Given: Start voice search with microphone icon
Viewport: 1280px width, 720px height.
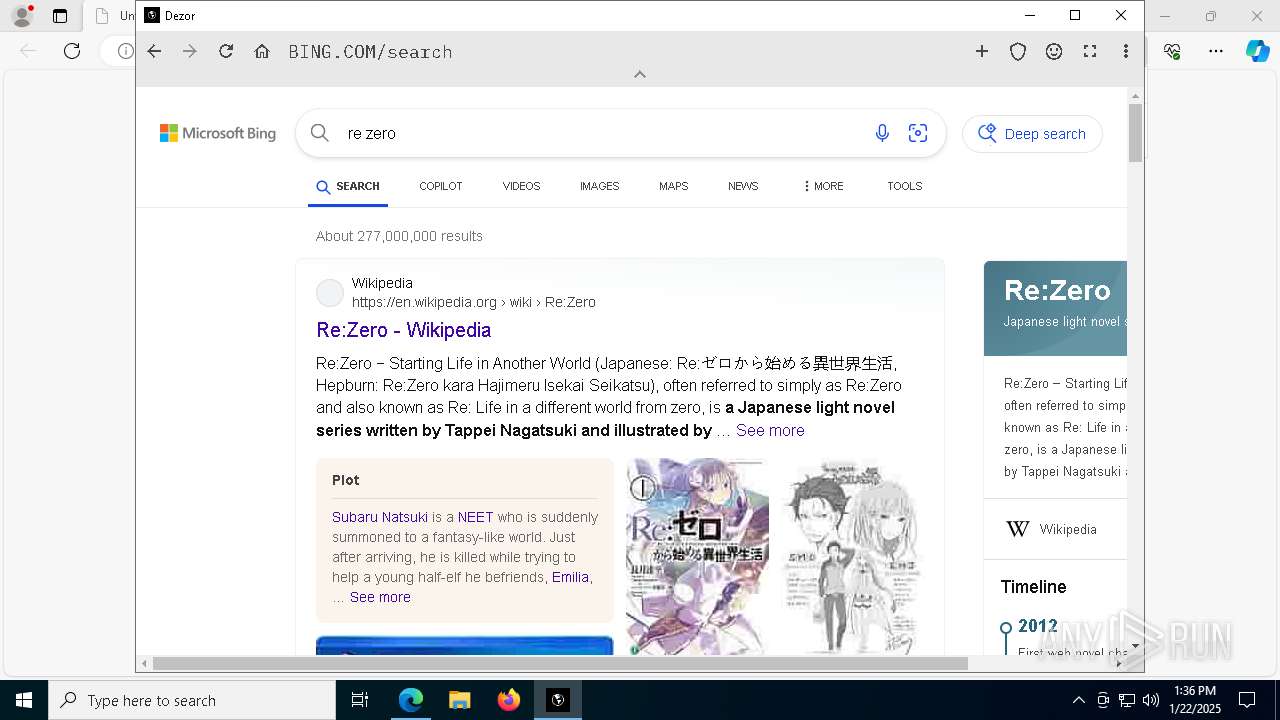Looking at the screenshot, I should coord(882,133).
